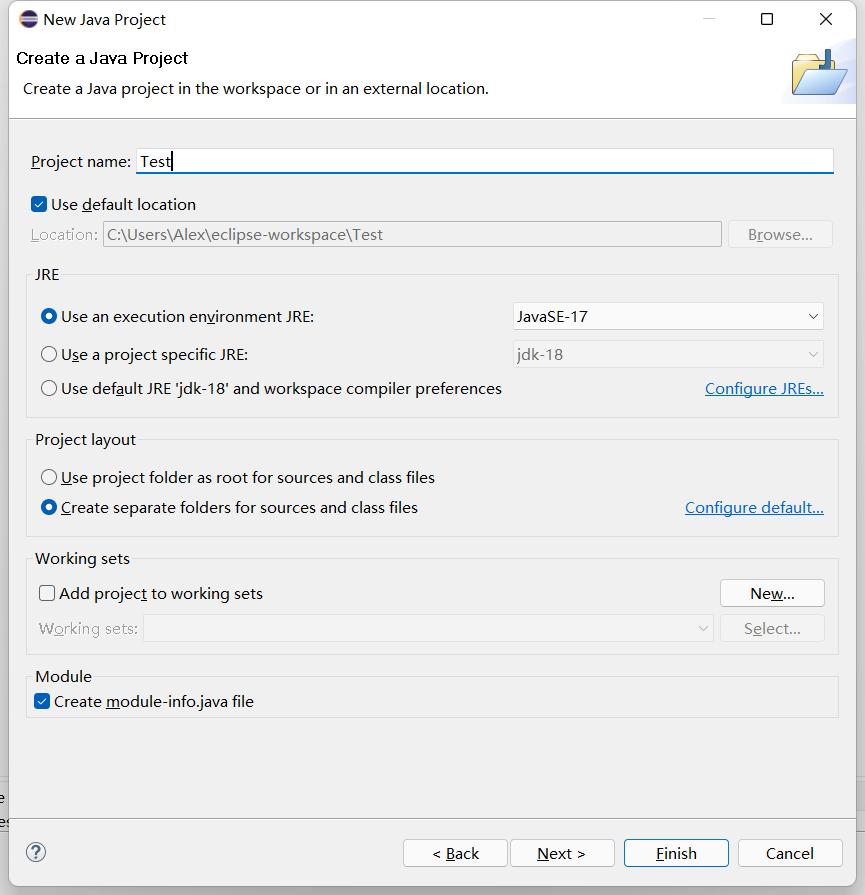
Task: Close the New Java Project dialog
Action: [825, 19]
